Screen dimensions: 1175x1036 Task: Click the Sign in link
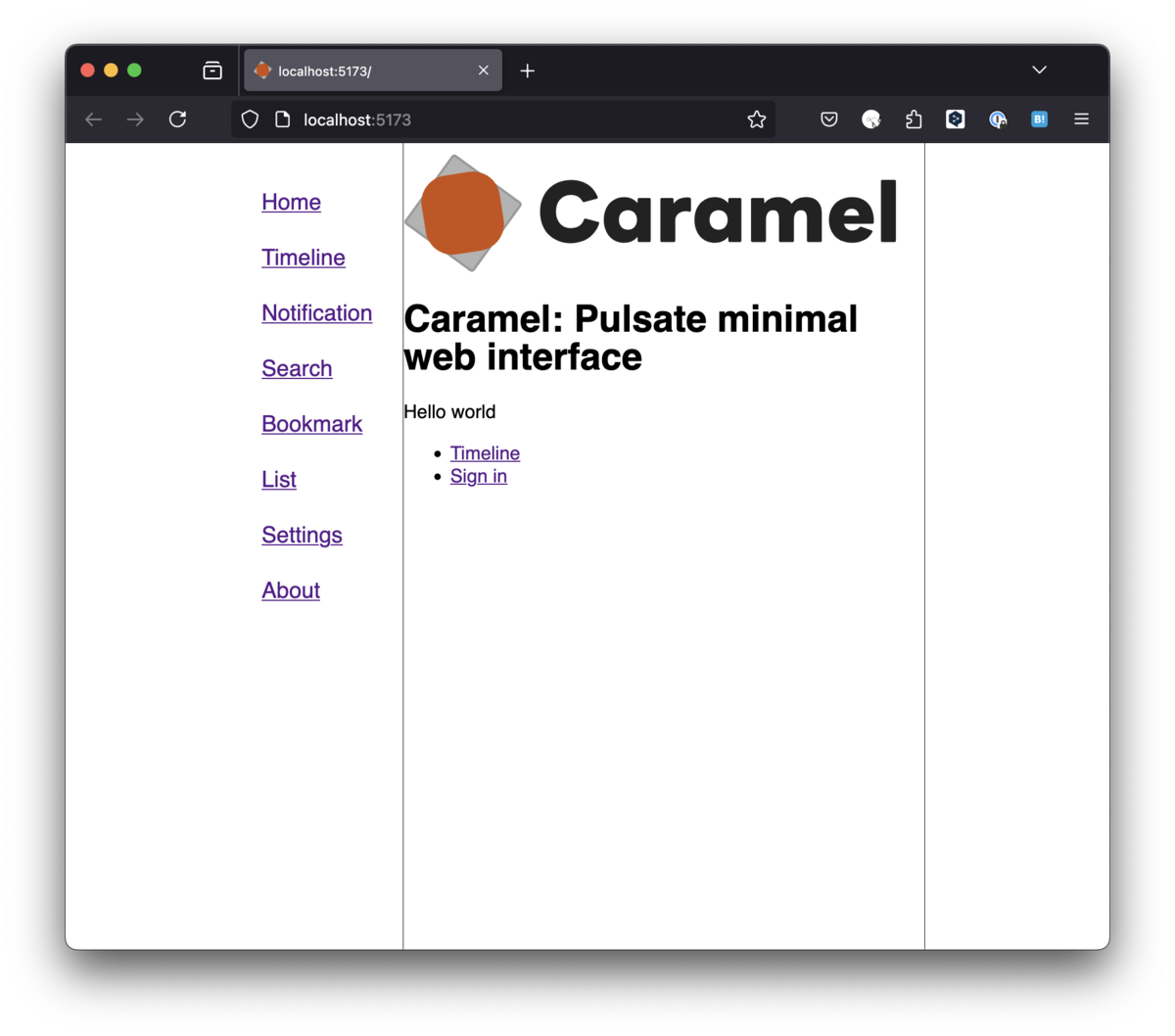point(479,476)
